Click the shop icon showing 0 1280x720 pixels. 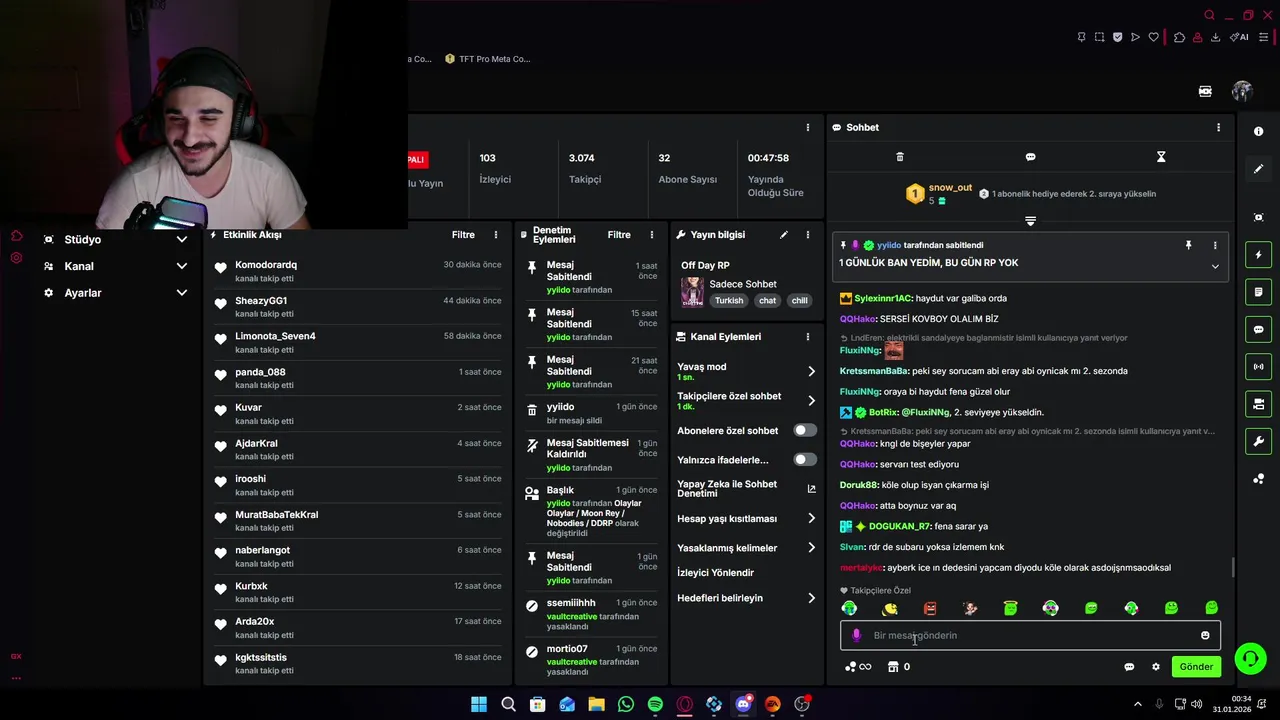point(898,667)
